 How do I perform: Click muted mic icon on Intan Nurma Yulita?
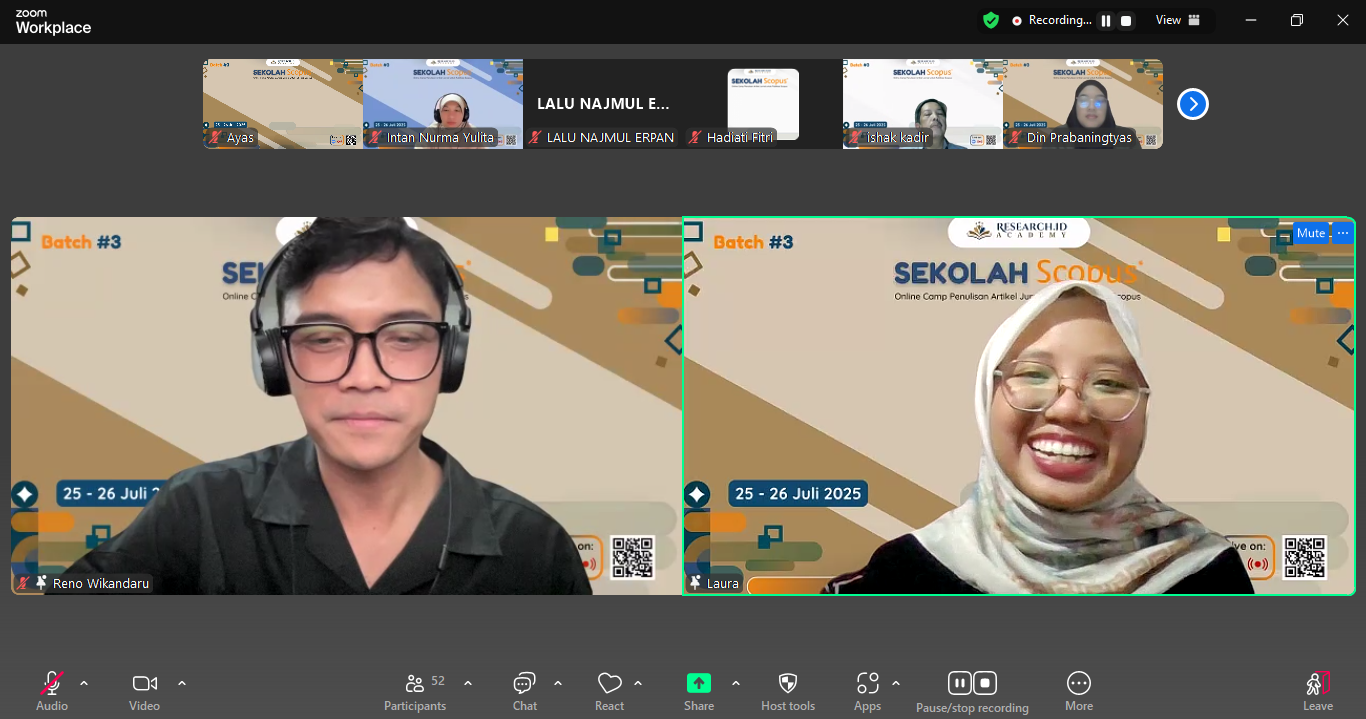pos(374,138)
